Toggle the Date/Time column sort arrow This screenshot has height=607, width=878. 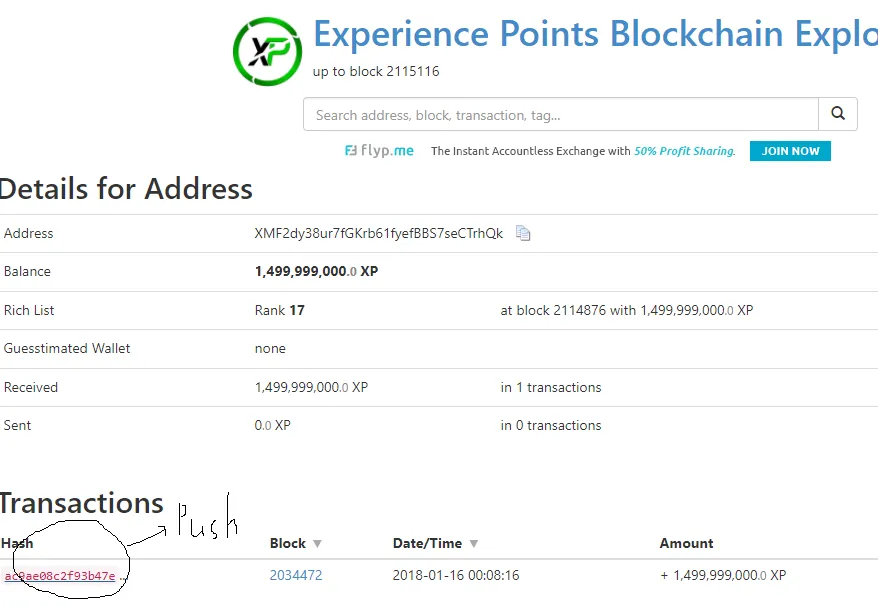point(474,544)
